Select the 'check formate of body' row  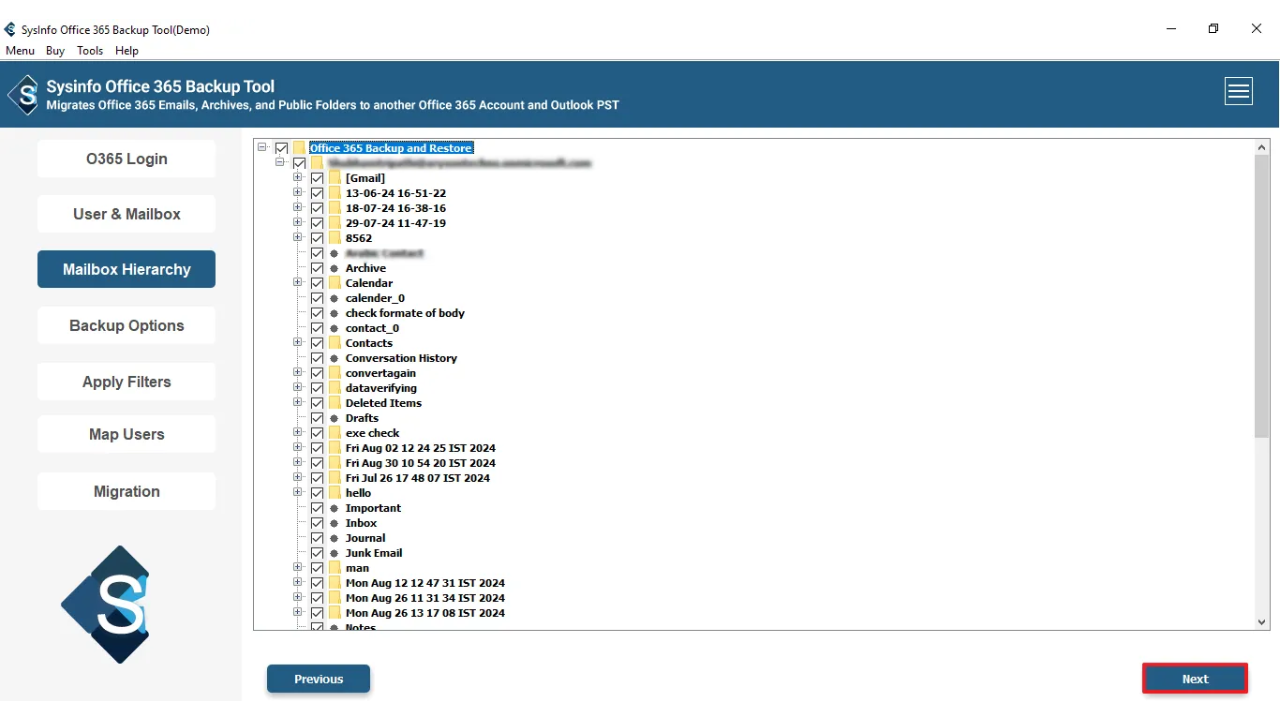pyautogui.click(x=405, y=313)
